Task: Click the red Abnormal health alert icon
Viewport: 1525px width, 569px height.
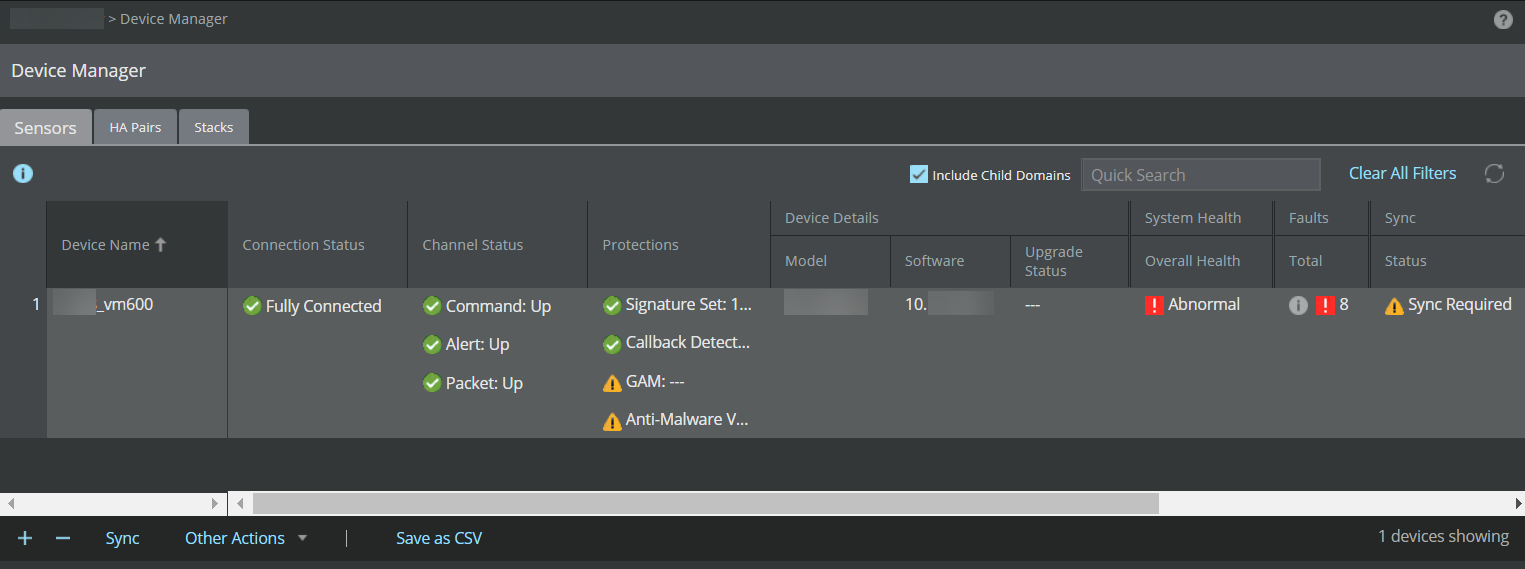Action: click(x=1154, y=306)
